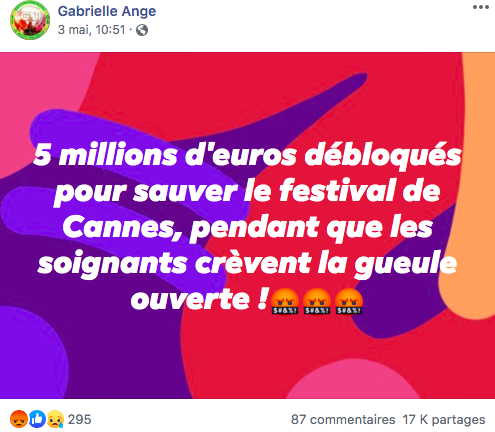495x432 pixels.
Task: View the 87 commentaires link
Action: pyautogui.click(x=343, y=419)
